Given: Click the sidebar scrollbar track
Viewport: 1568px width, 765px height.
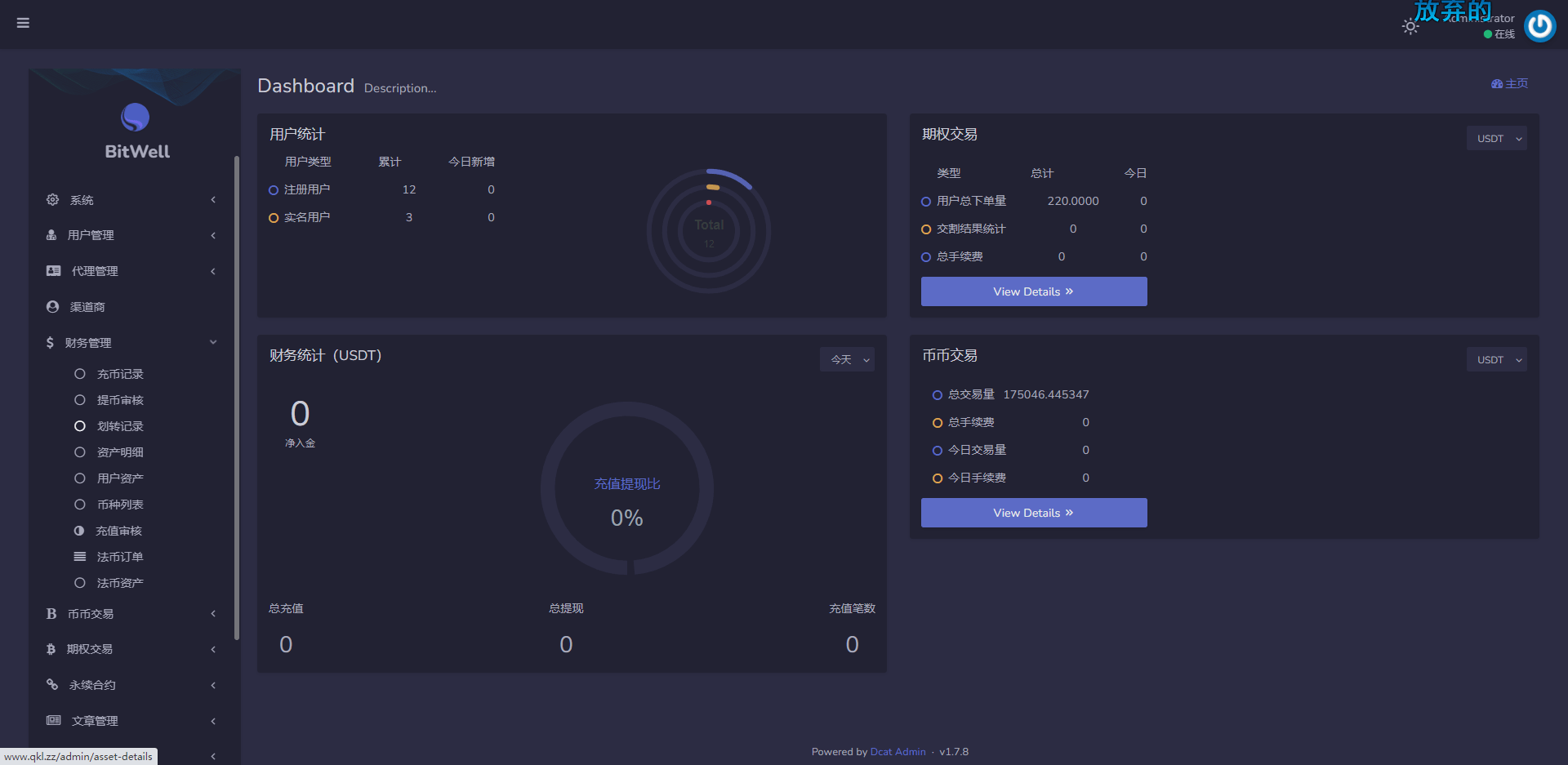Looking at the screenshot, I should point(236,392).
